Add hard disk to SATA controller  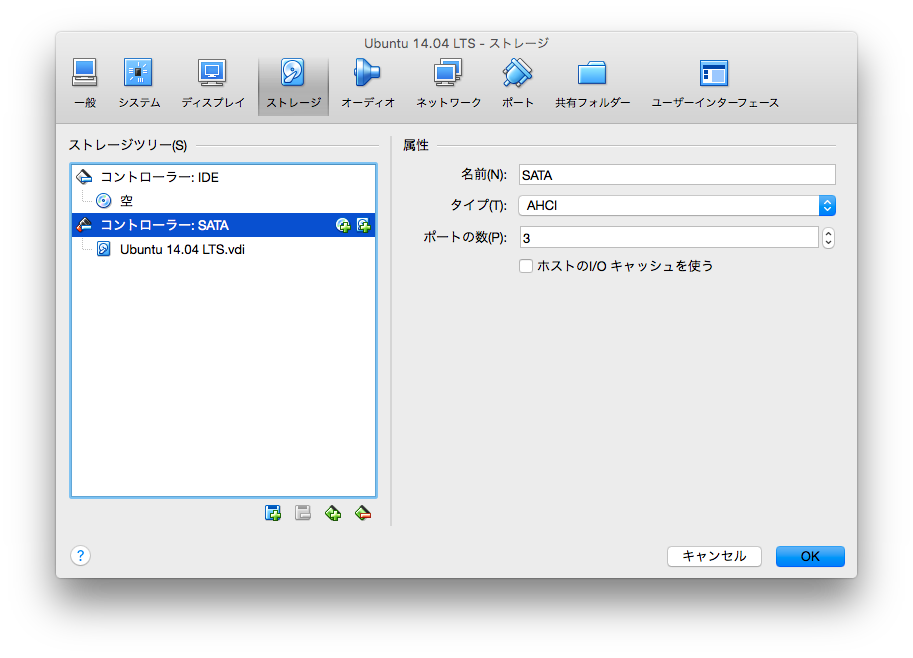point(364,225)
